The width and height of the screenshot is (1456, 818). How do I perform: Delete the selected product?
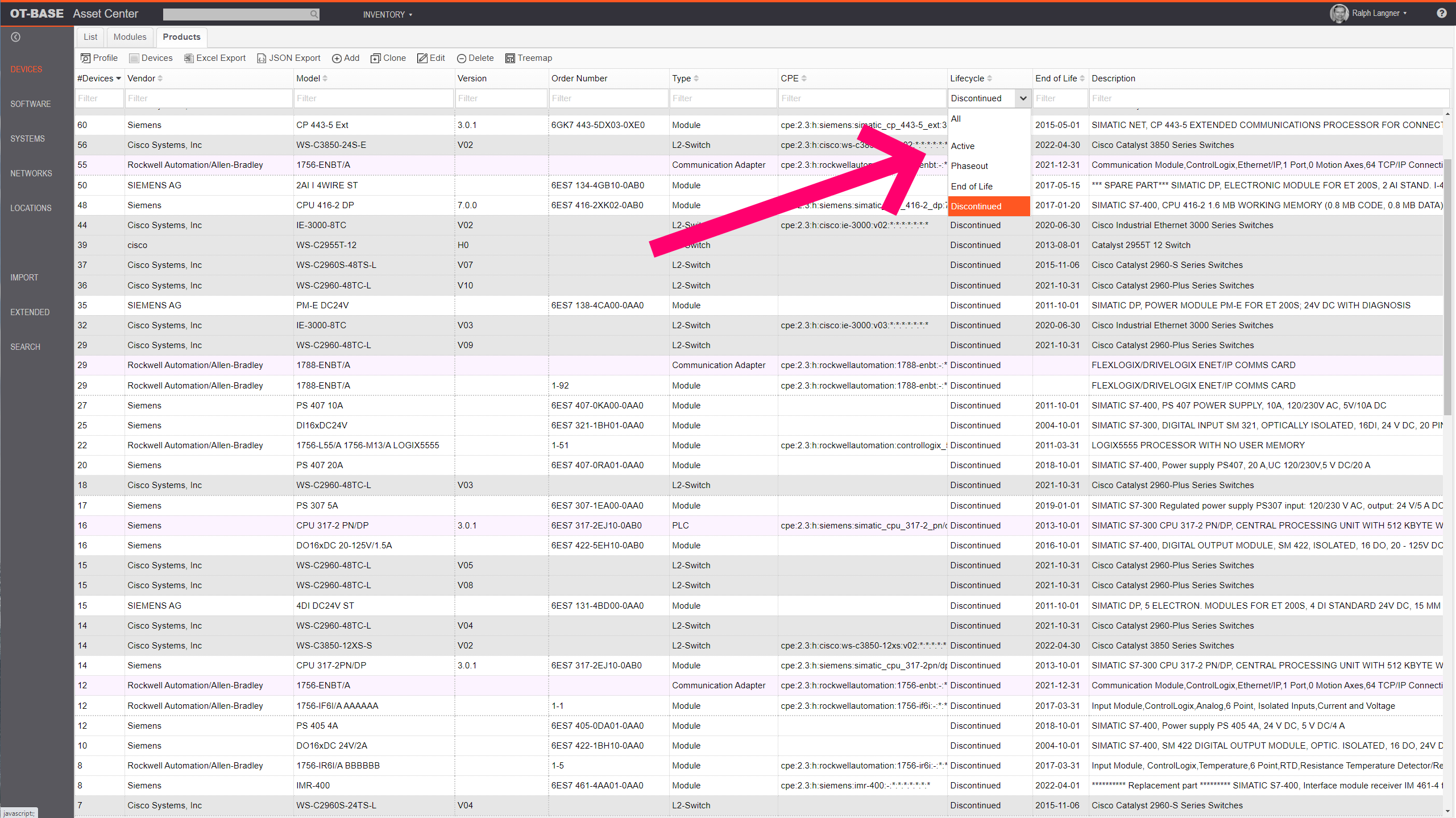[x=475, y=58]
